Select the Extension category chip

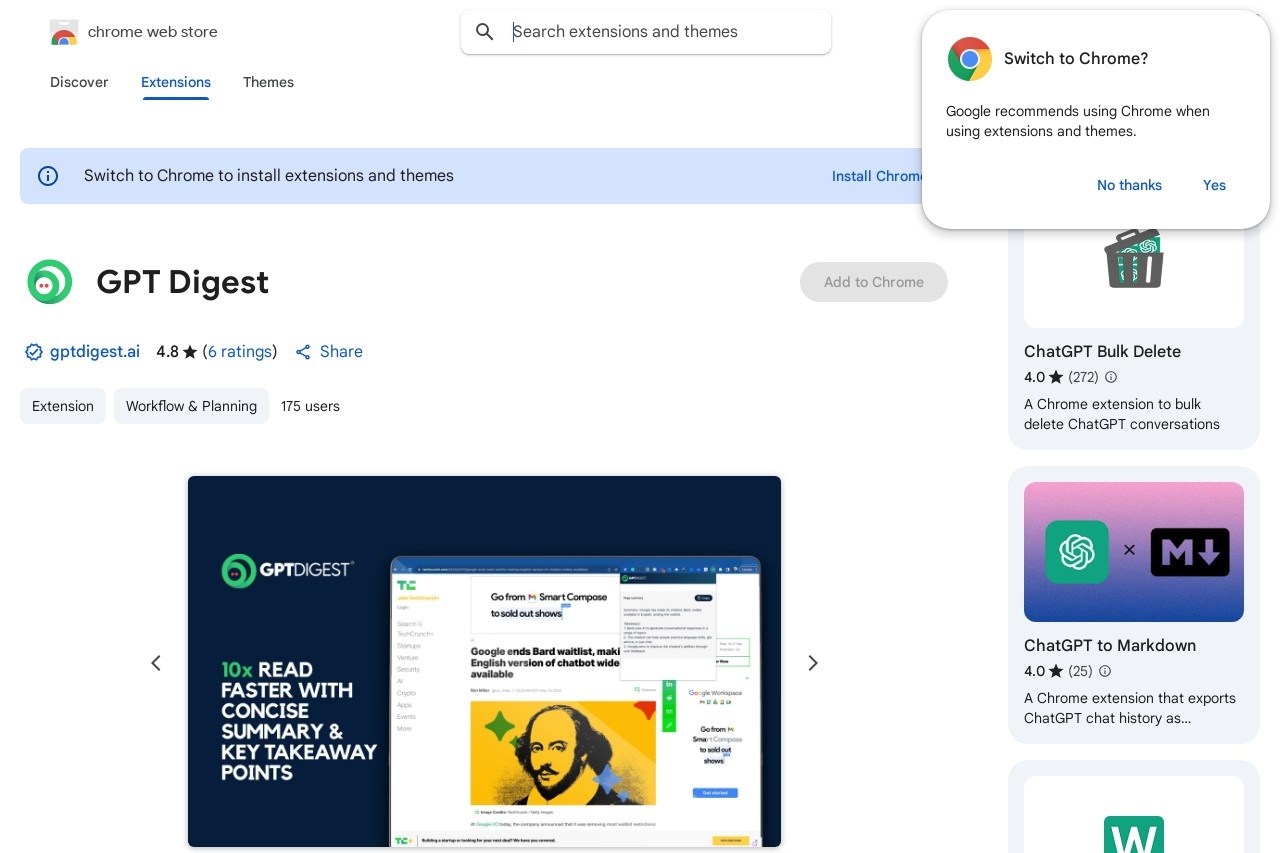click(63, 406)
